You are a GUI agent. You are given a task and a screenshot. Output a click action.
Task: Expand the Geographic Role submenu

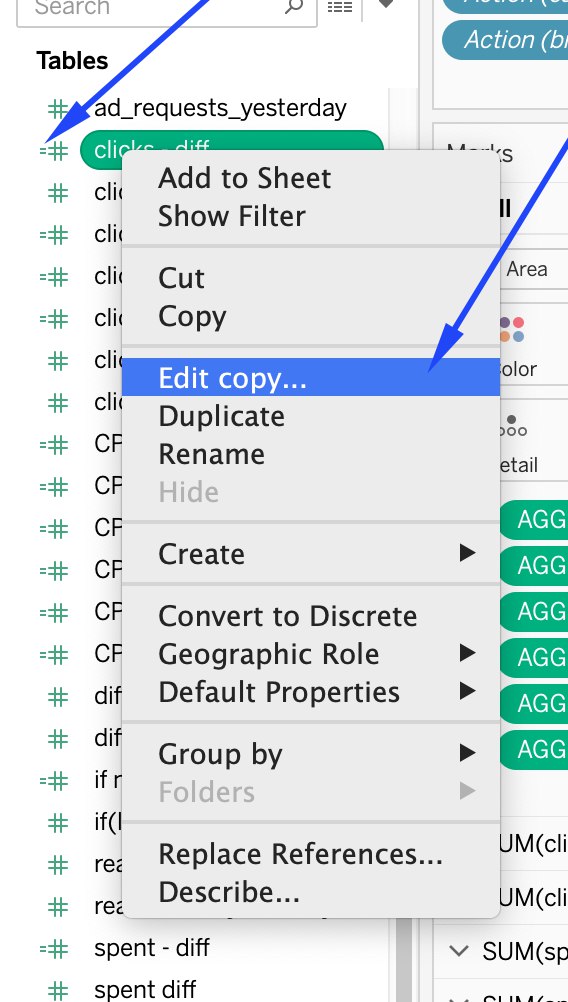(x=311, y=654)
